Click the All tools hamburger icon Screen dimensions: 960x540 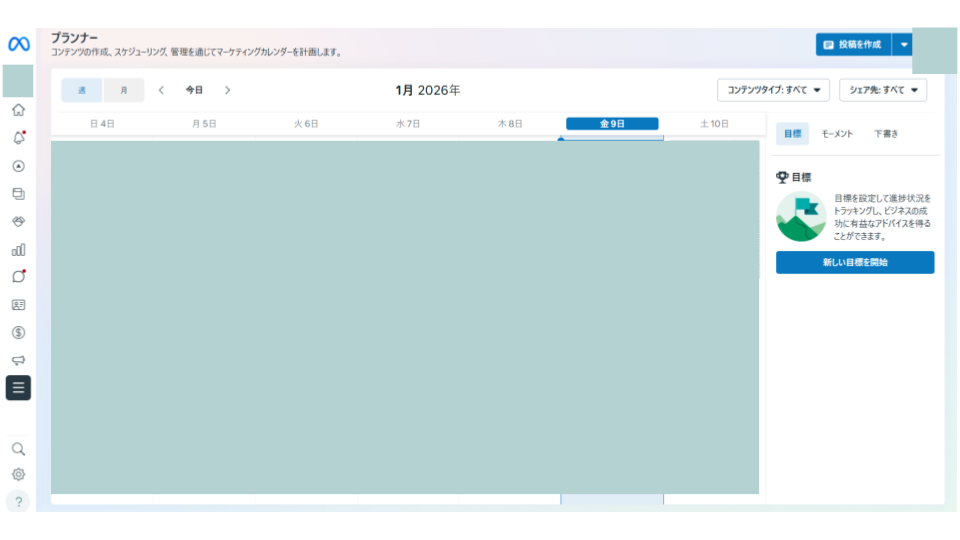pos(18,388)
